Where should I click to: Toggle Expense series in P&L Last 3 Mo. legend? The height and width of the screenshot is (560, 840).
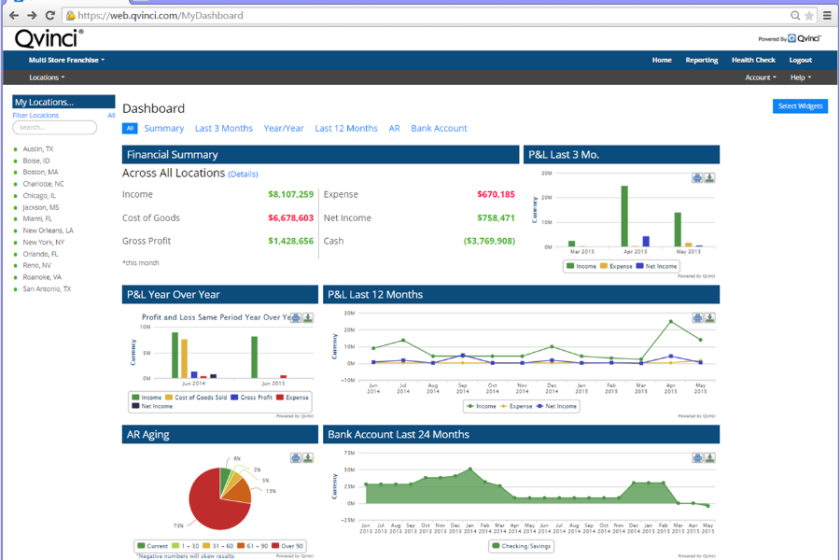pos(616,266)
